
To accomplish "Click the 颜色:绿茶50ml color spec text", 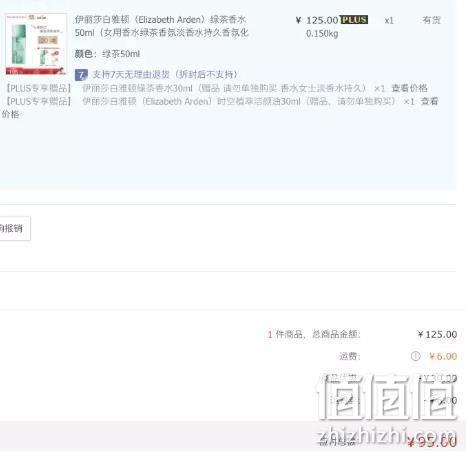I will click(107, 54).
